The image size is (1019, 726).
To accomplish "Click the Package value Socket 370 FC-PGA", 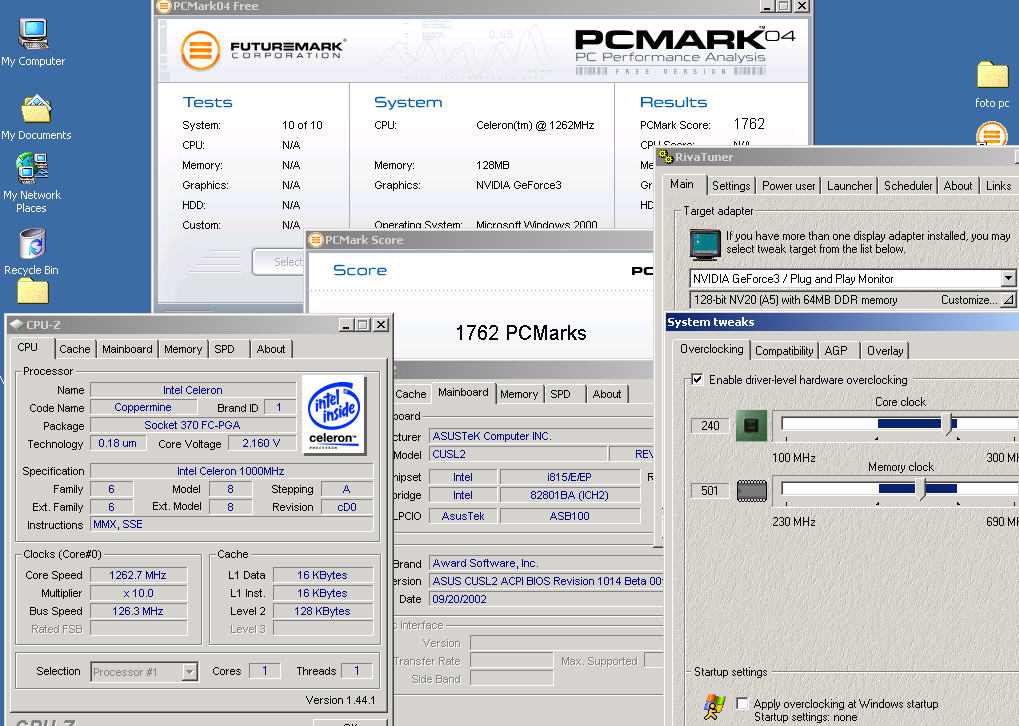I will coord(193,425).
